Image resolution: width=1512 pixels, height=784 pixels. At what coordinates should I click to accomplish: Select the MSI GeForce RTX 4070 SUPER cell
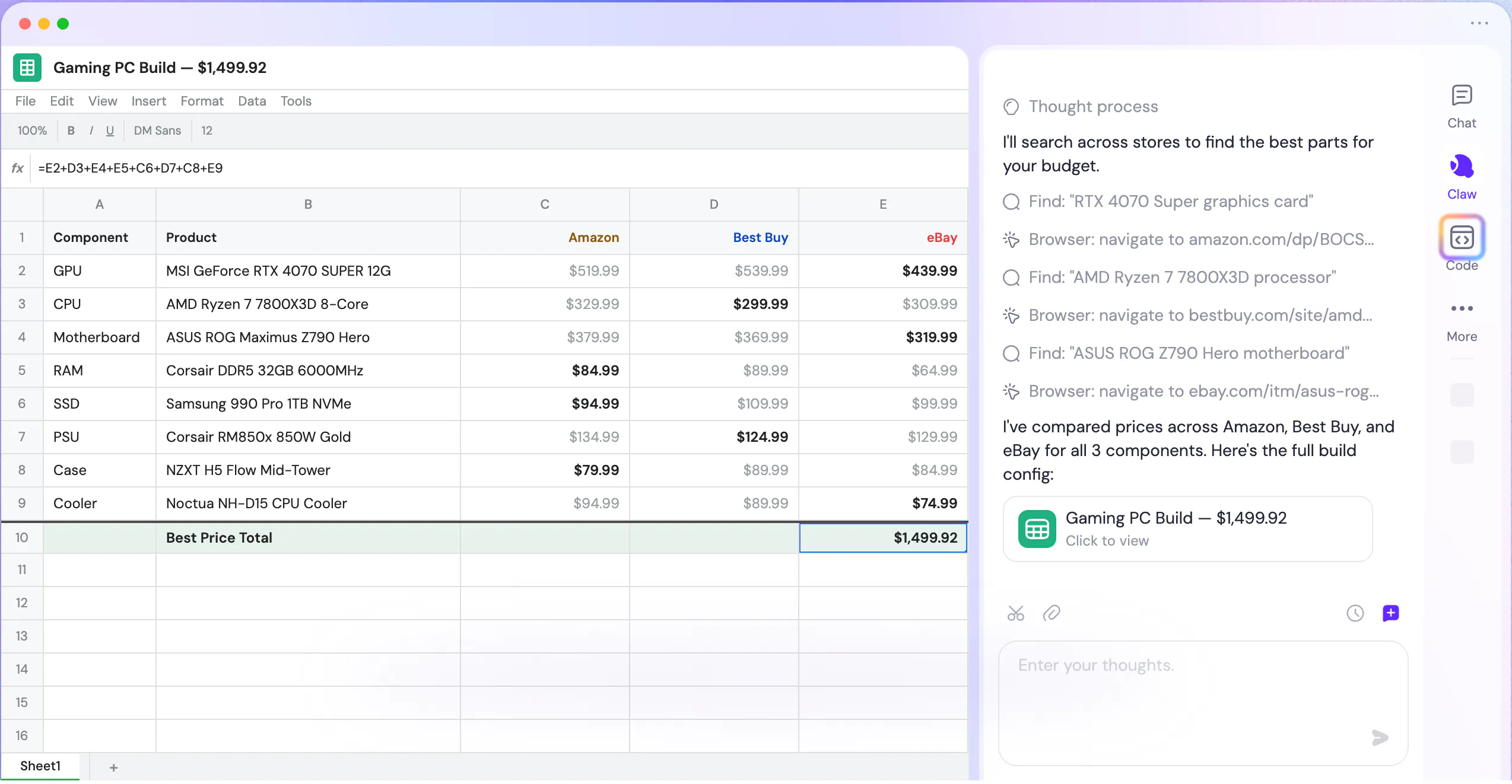308,271
